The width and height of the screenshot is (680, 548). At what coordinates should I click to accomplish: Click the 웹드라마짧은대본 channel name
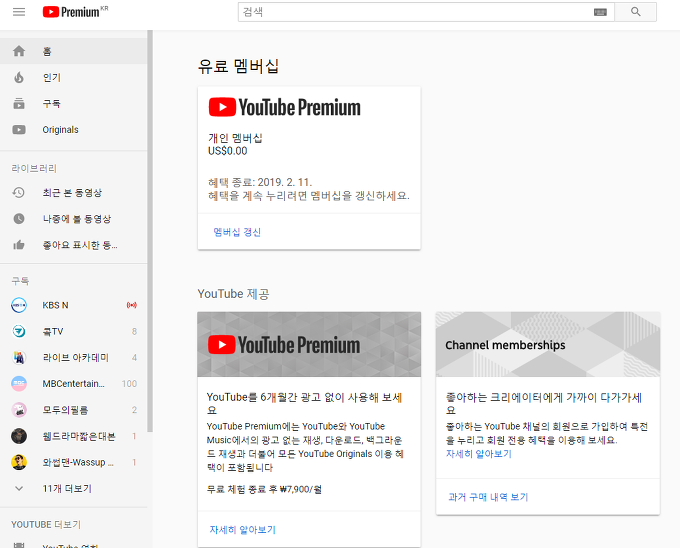[x=79, y=436]
